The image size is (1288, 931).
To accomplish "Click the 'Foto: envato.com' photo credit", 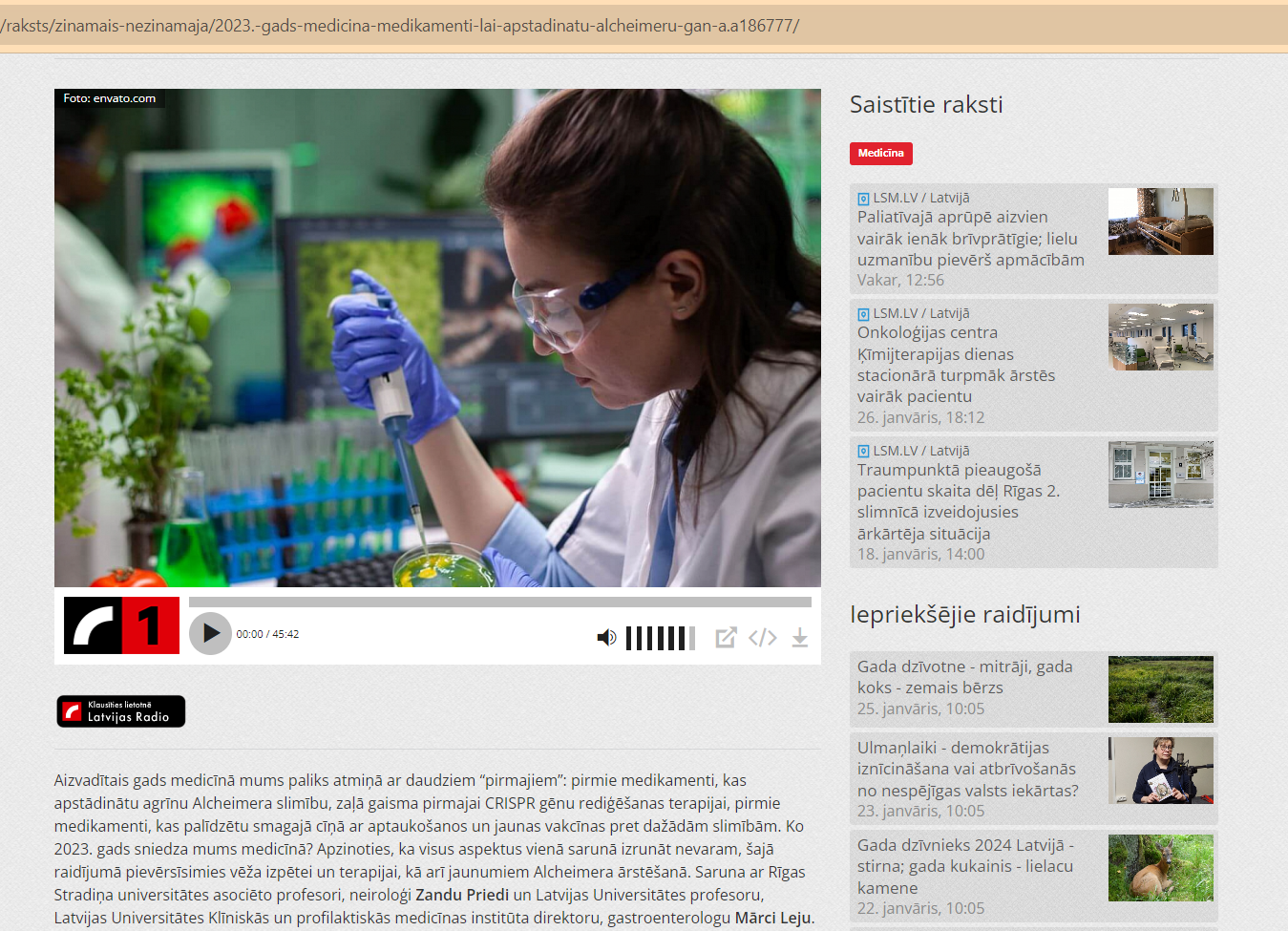I will [110, 98].
